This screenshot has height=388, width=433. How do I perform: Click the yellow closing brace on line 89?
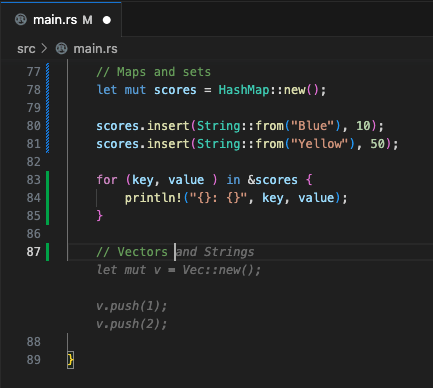tap(70, 360)
